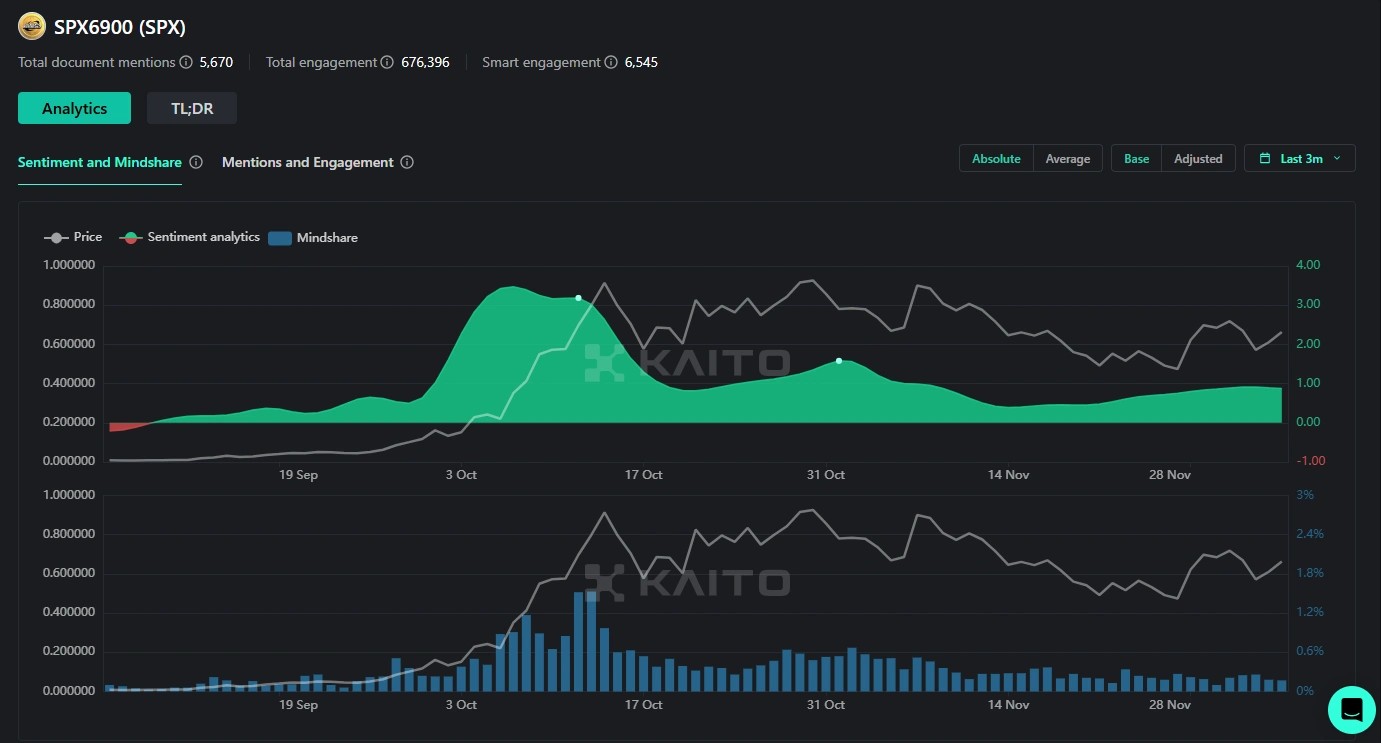The image size is (1381, 743).
Task: Expand the Last 3m time range dropdown
Action: tap(1300, 158)
